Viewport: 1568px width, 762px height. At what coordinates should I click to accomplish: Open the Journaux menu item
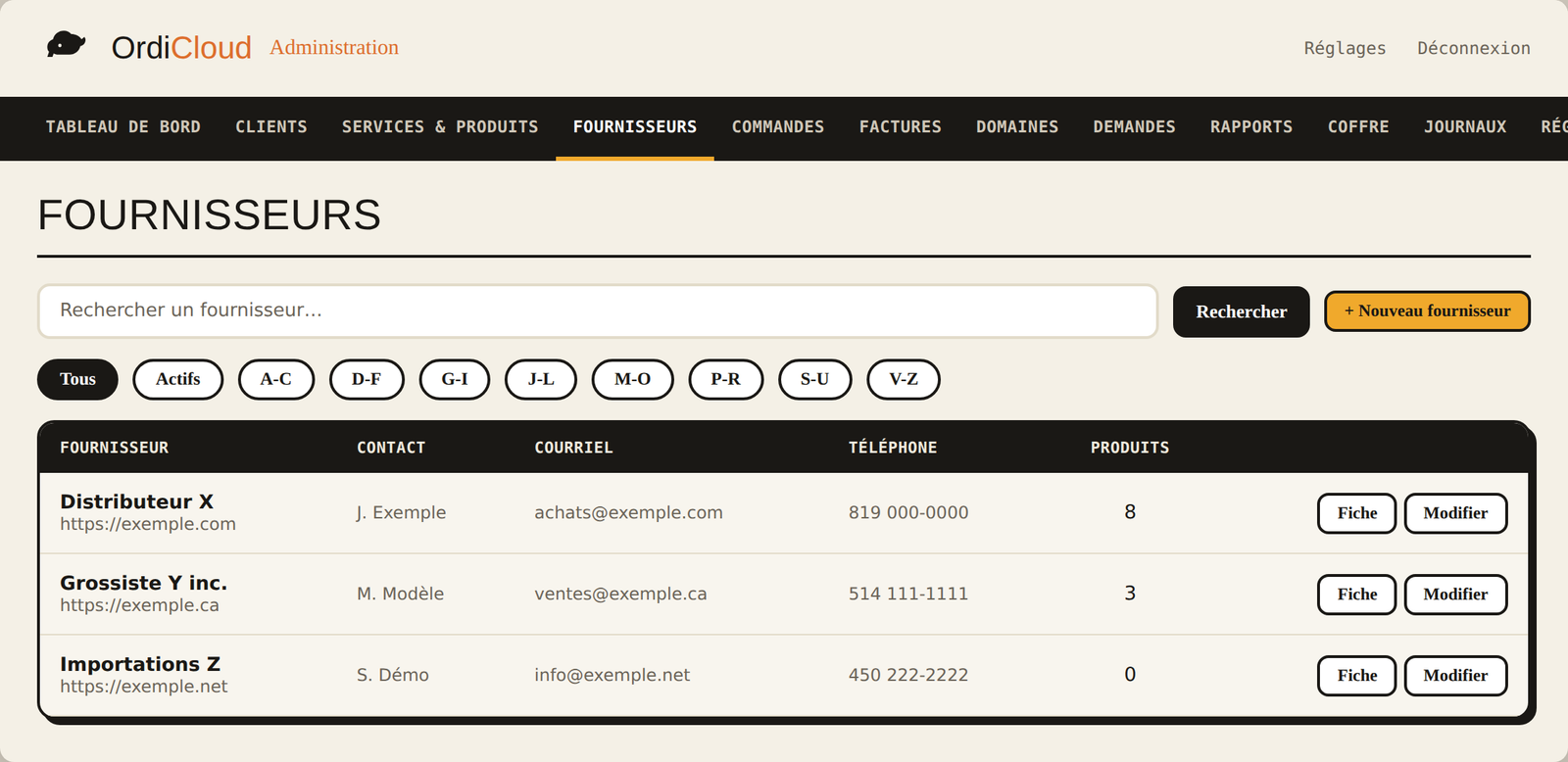(x=1465, y=127)
